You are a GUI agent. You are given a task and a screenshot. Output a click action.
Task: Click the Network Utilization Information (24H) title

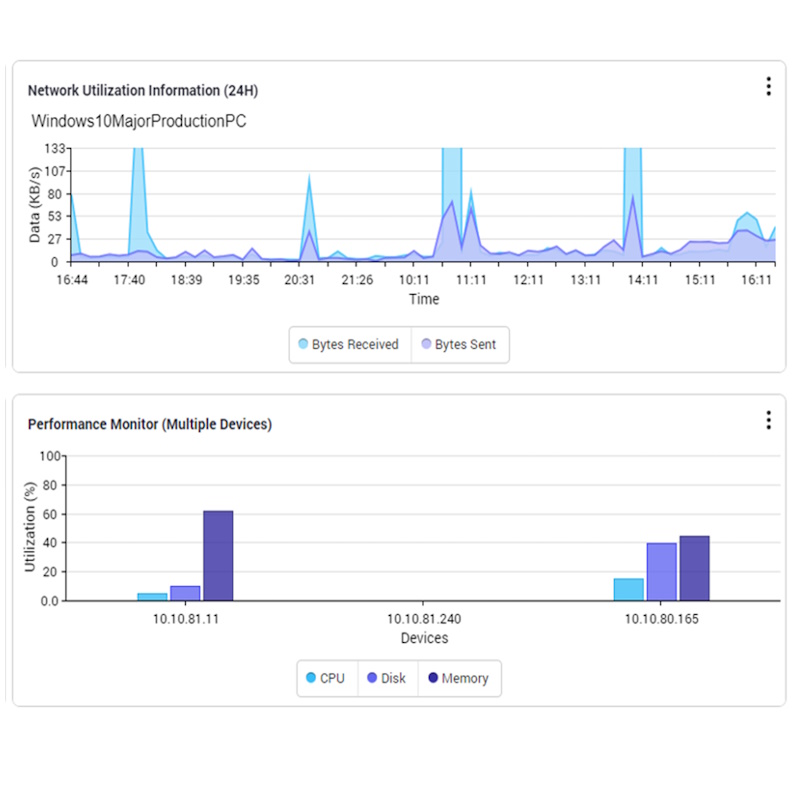143,91
